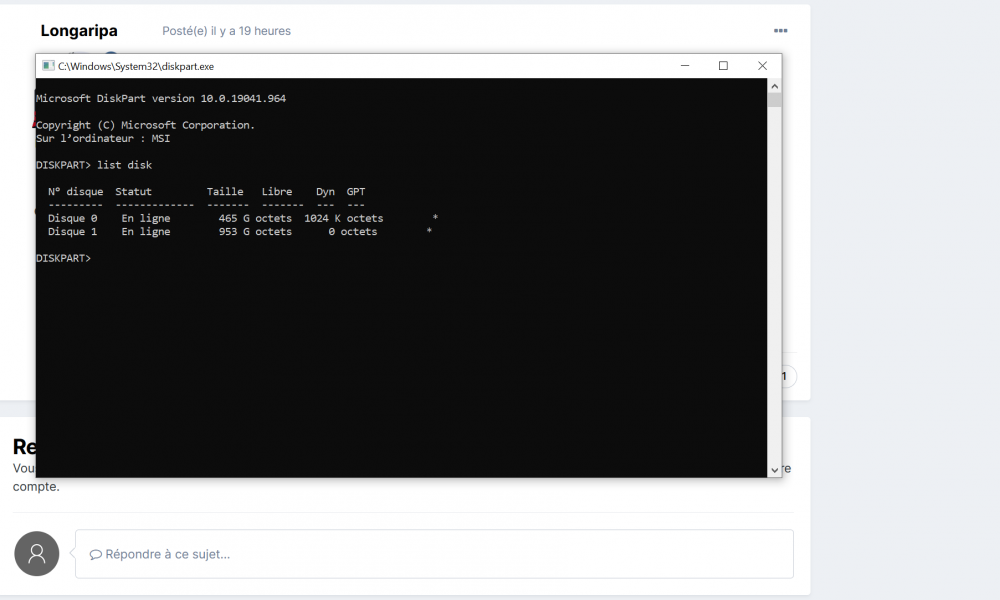Viewport: 1000px width, 600px height.
Task: Maximize the diskpart.exe window
Action: click(x=723, y=66)
